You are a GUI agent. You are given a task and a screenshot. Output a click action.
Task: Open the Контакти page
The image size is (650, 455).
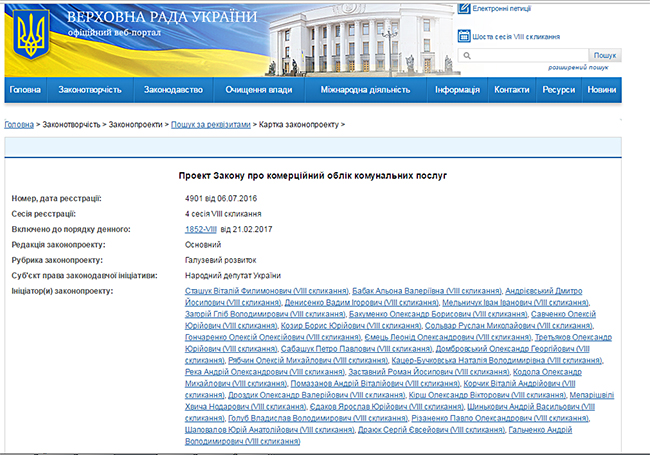(x=512, y=90)
